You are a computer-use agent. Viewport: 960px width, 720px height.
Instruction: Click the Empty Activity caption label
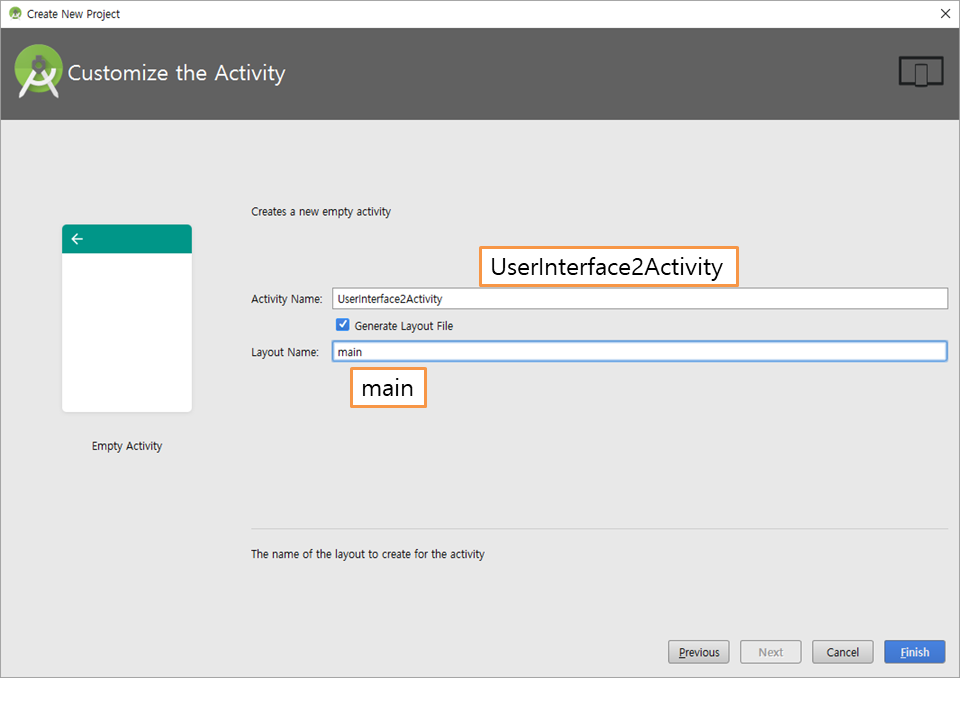(x=127, y=446)
